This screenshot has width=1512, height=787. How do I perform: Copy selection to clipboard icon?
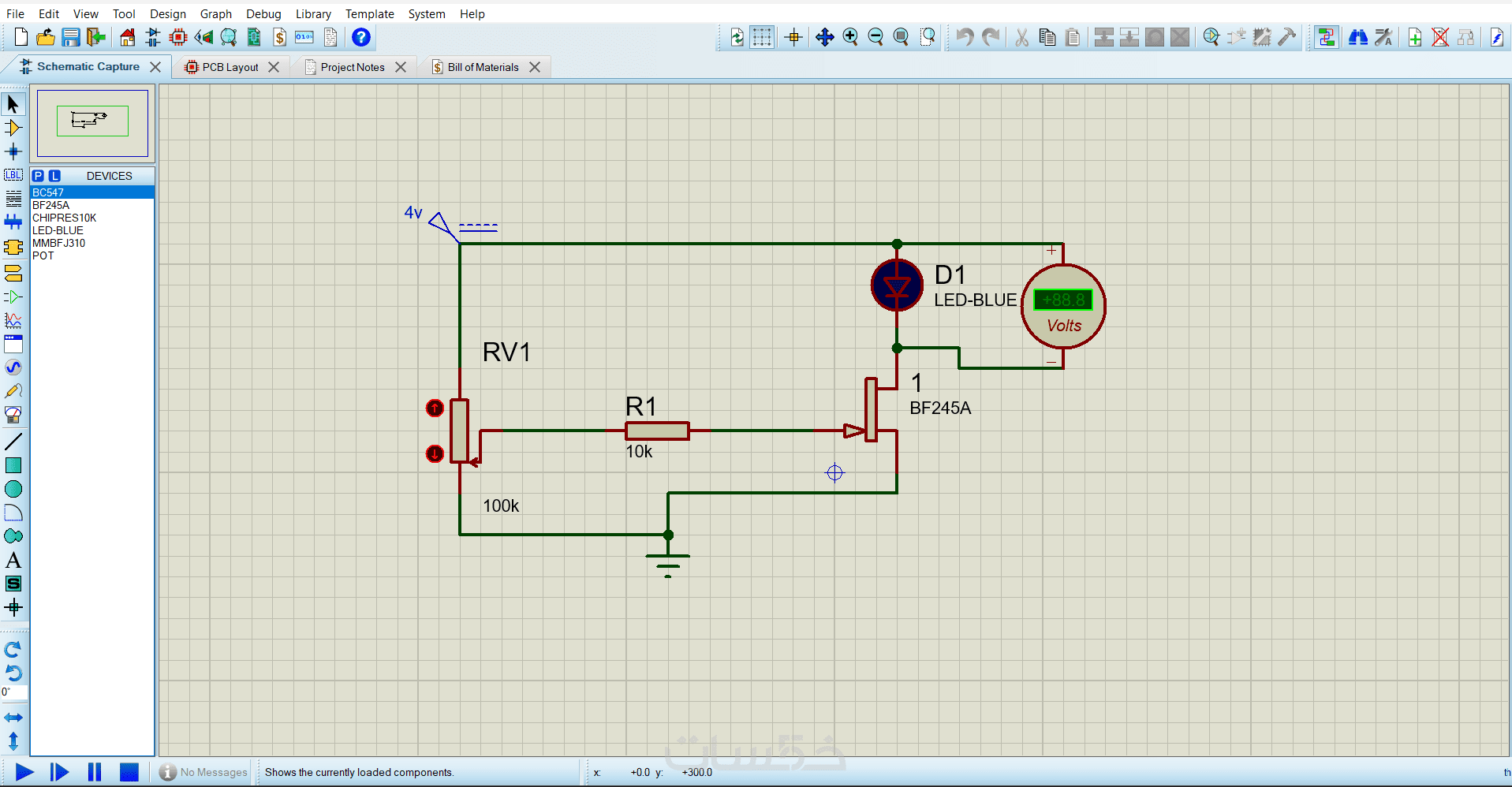point(1047,37)
